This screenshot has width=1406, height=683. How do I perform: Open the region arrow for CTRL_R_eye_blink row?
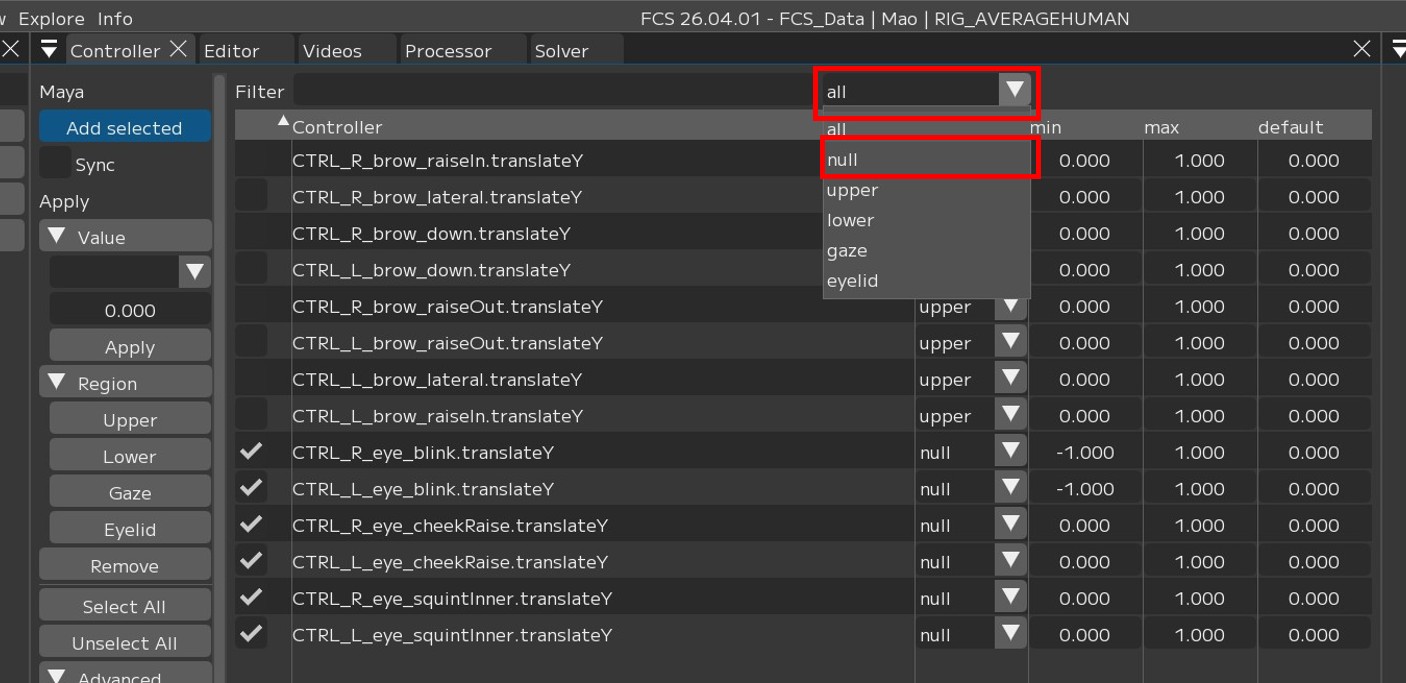point(1011,452)
